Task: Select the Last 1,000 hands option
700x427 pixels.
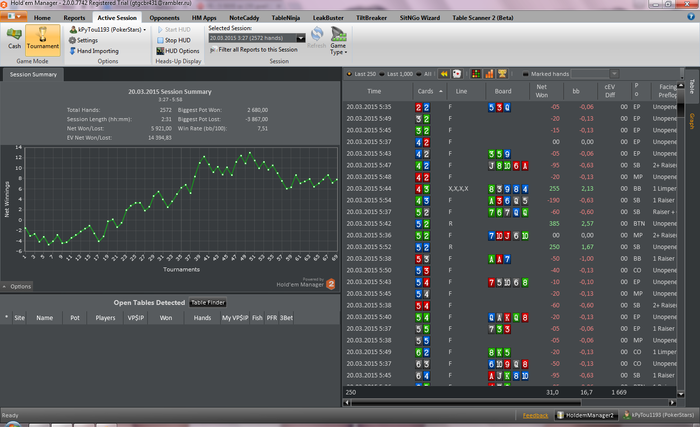Action: (x=396, y=74)
